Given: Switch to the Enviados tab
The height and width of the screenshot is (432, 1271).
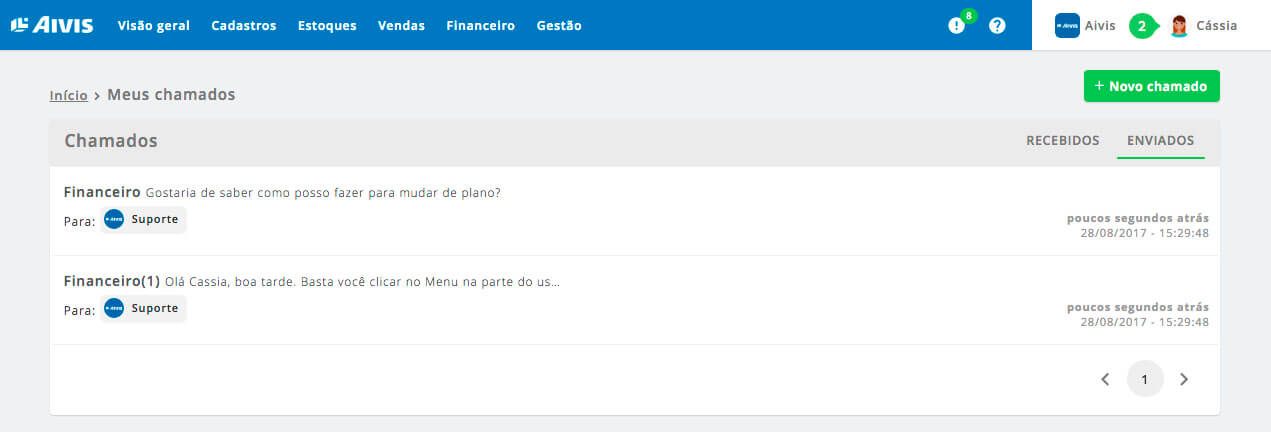Looking at the screenshot, I should point(1160,141).
